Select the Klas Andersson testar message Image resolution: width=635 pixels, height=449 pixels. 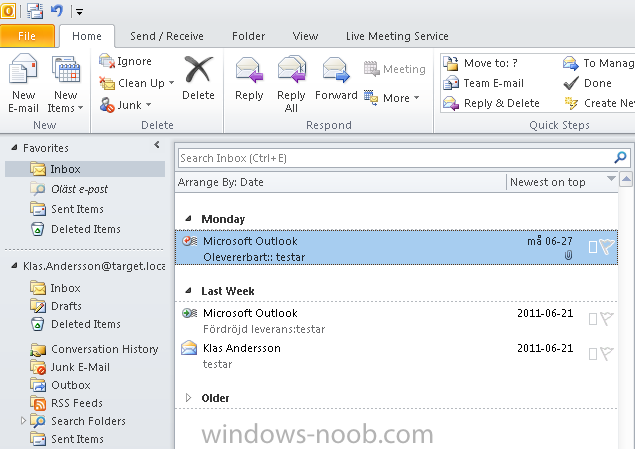(396, 355)
